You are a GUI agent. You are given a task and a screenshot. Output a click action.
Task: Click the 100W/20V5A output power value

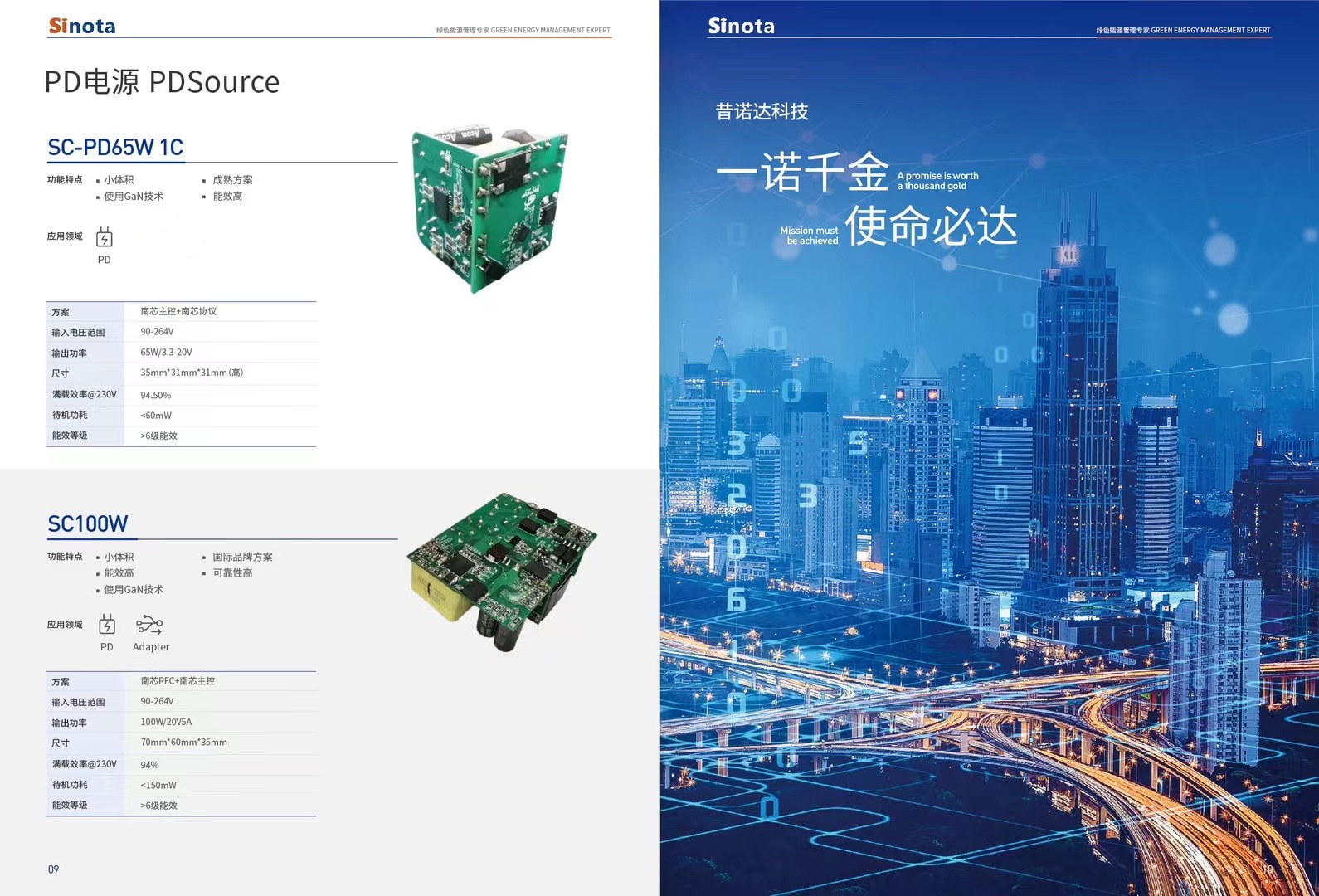166,722
